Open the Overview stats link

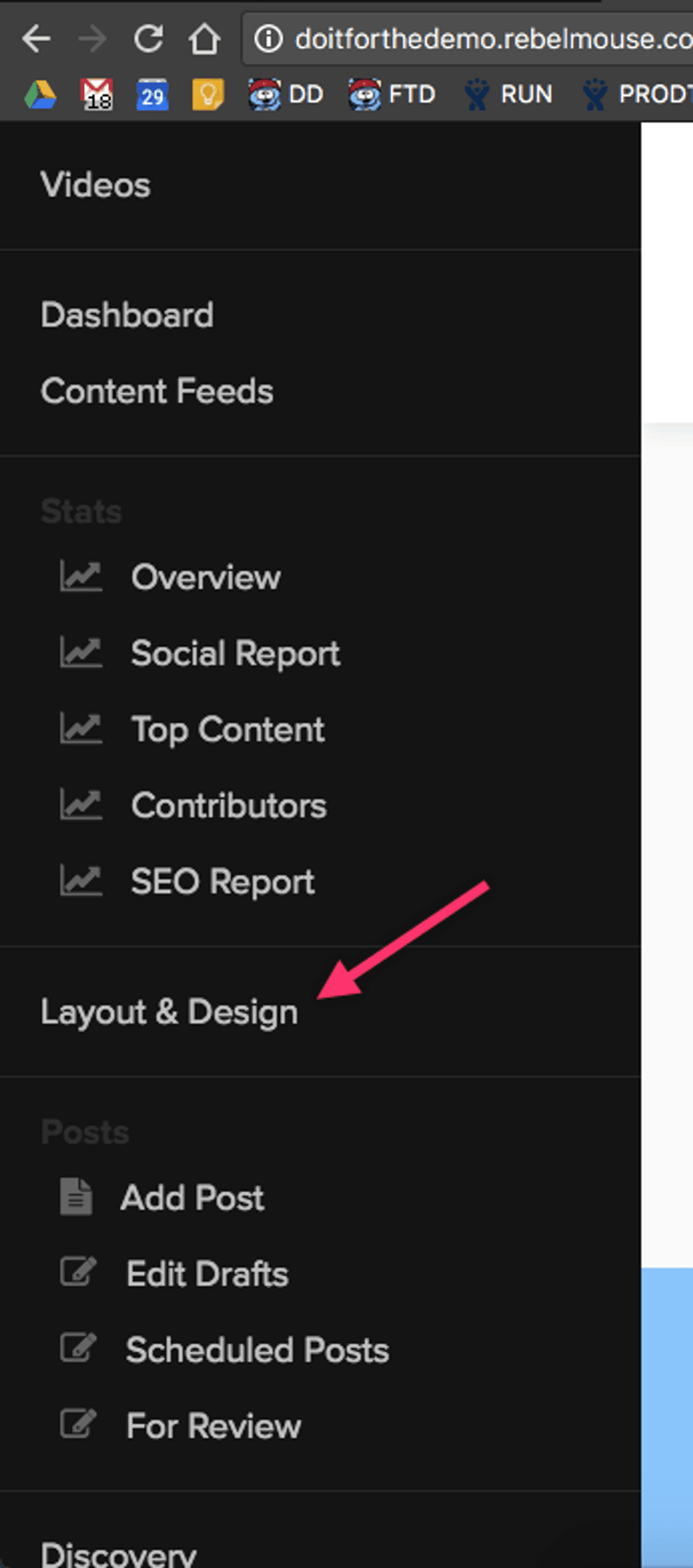(206, 578)
